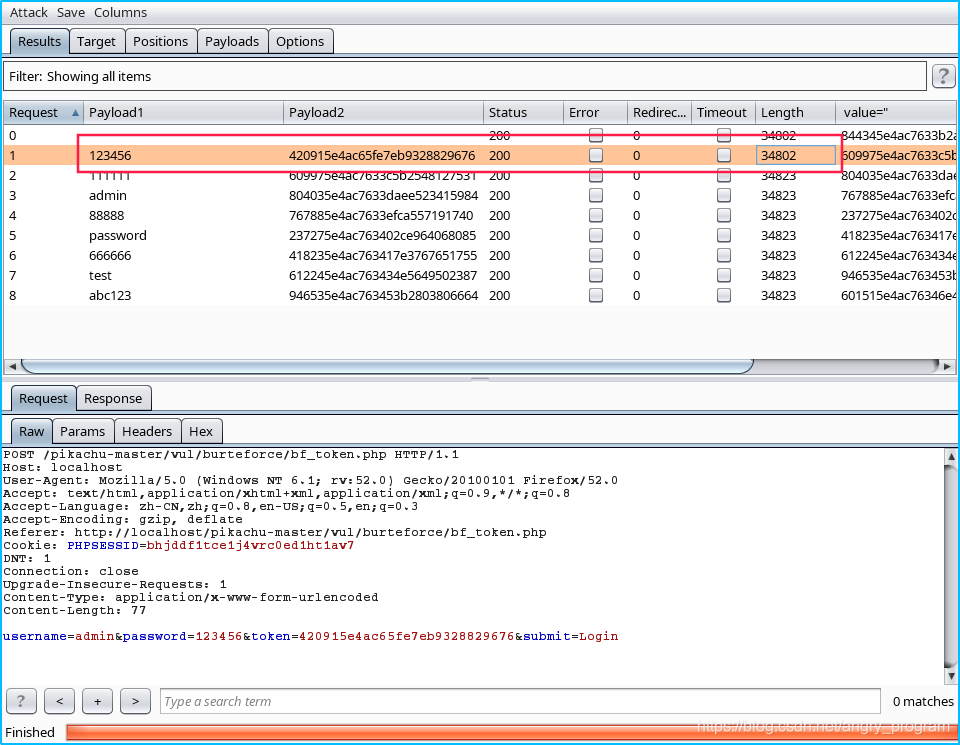This screenshot has width=960, height=745.
Task: Toggle Error checkbox in request 1 row
Action: (596, 155)
